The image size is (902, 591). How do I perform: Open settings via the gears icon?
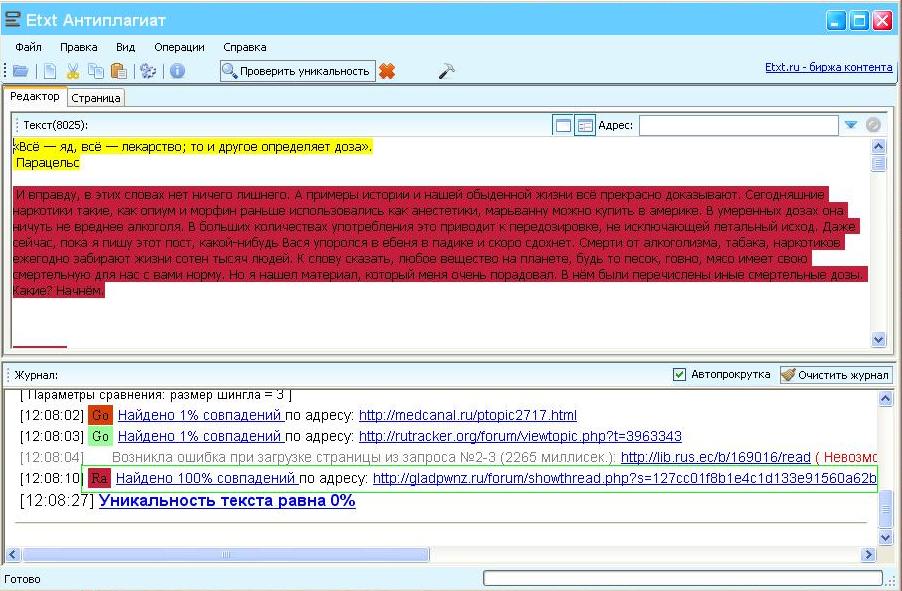click(x=148, y=71)
